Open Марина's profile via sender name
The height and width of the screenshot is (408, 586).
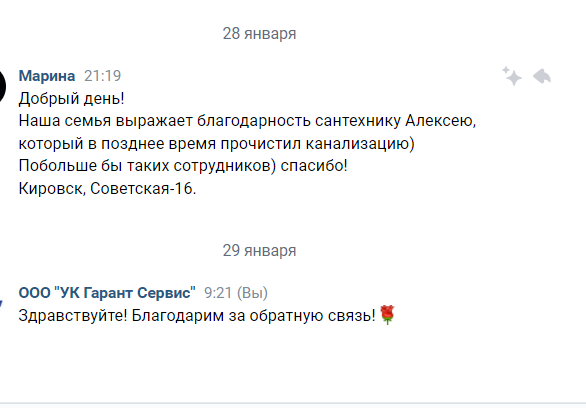pyautogui.click(x=47, y=76)
